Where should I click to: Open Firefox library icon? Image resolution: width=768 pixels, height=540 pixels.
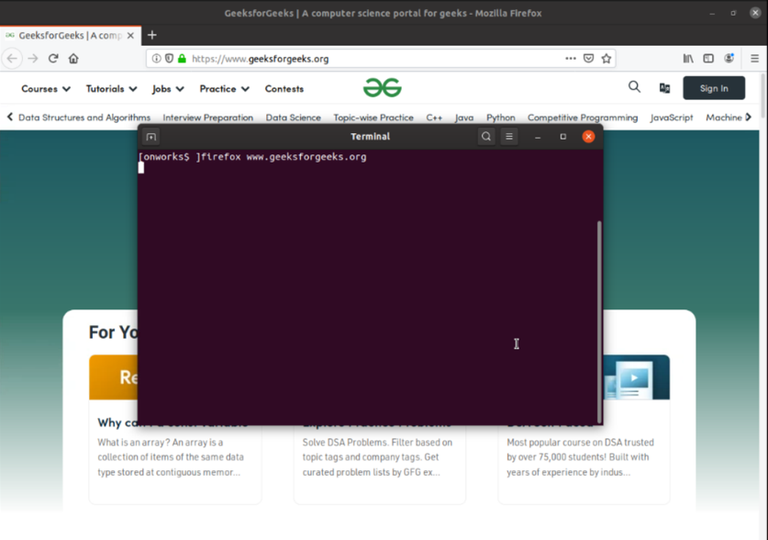[x=688, y=59]
